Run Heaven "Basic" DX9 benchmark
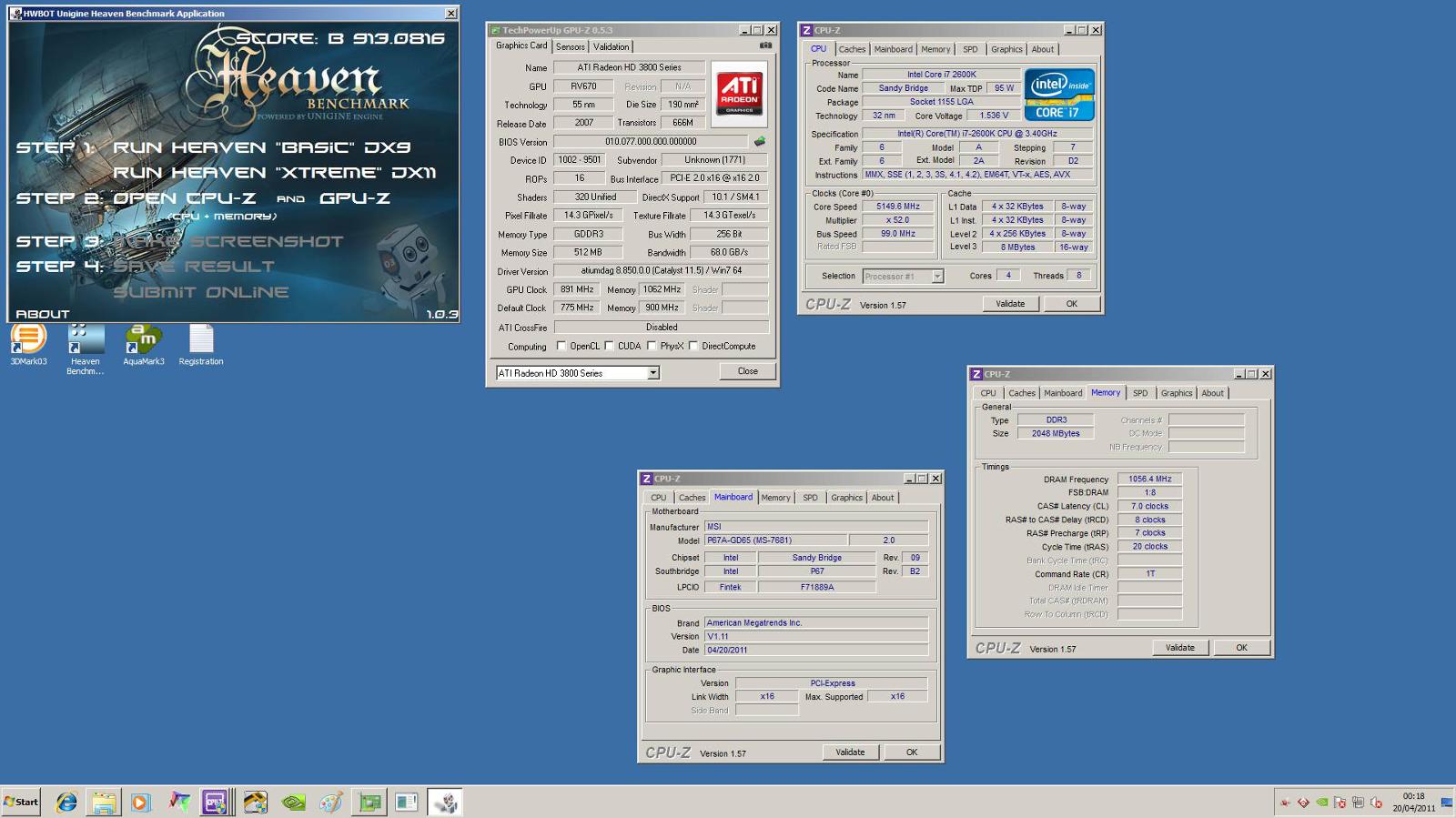This screenshot has height=818, width=1456. 262,147
